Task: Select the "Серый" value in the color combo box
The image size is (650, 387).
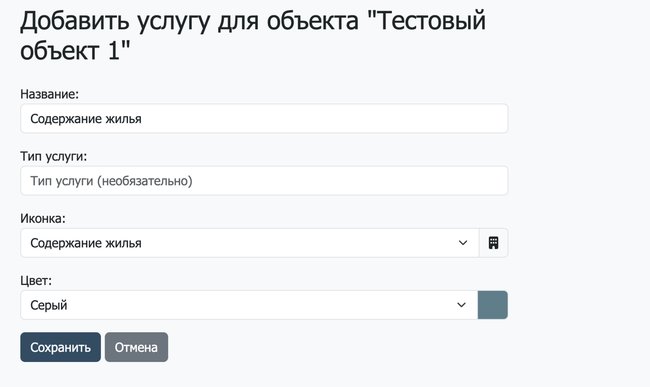Action: [x=49, y=305]
